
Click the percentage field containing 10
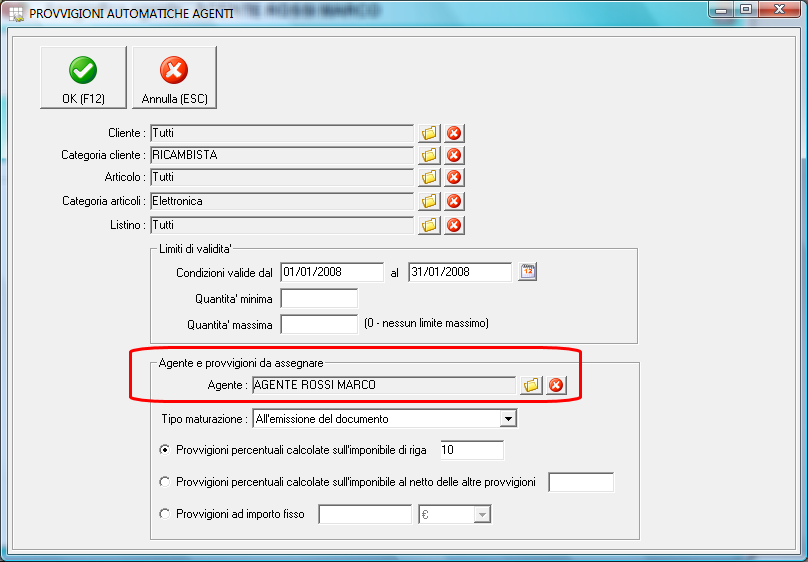click(x=472, y=450)
